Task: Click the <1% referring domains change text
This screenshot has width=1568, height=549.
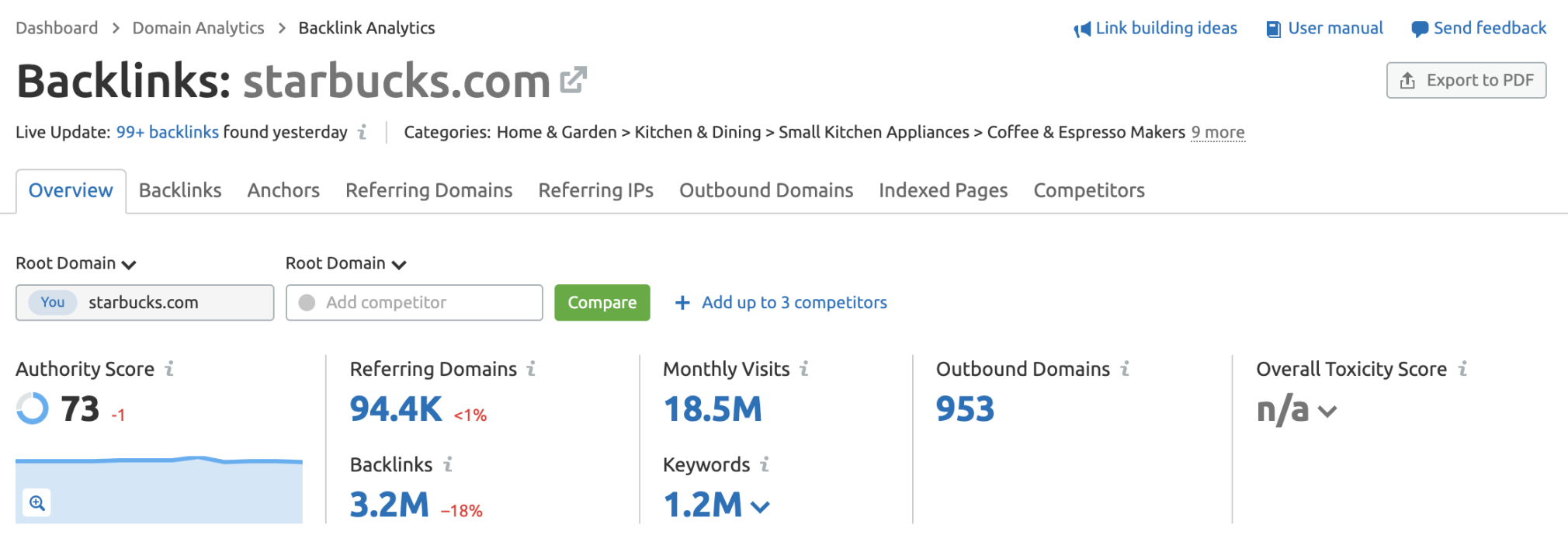Action: pos(470,415)
